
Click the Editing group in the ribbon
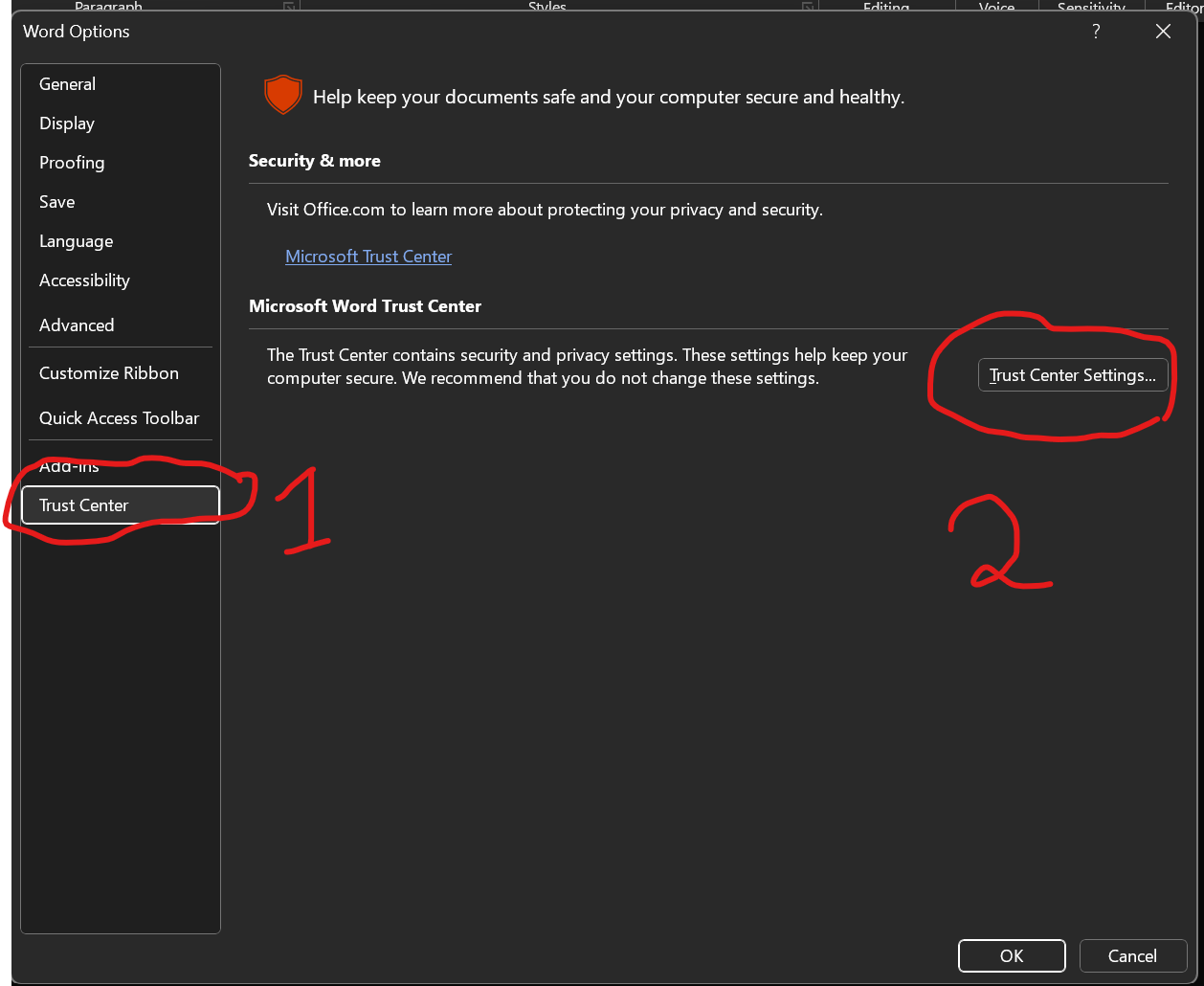(885, 7)
